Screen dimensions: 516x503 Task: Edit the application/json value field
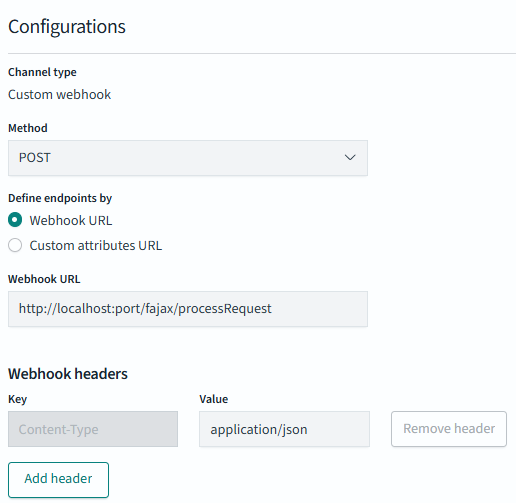pos(284,429)
